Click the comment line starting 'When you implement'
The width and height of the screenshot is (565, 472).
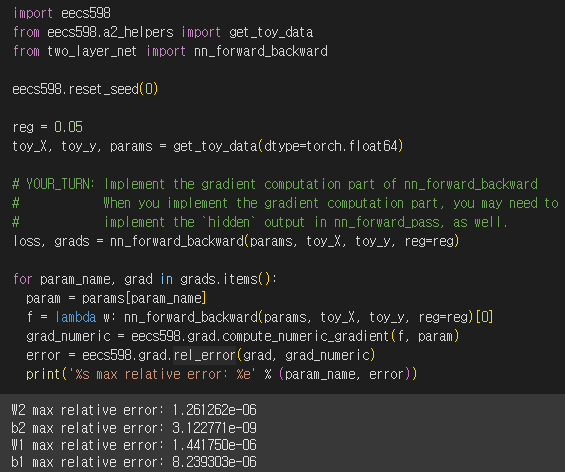pyautogui.click(x=285, y=203)
